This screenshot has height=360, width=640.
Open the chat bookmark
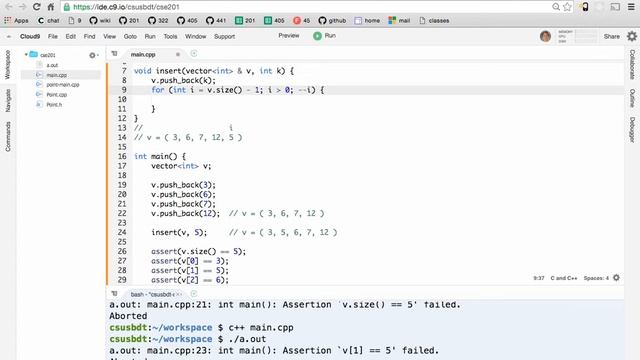point(49,20)
